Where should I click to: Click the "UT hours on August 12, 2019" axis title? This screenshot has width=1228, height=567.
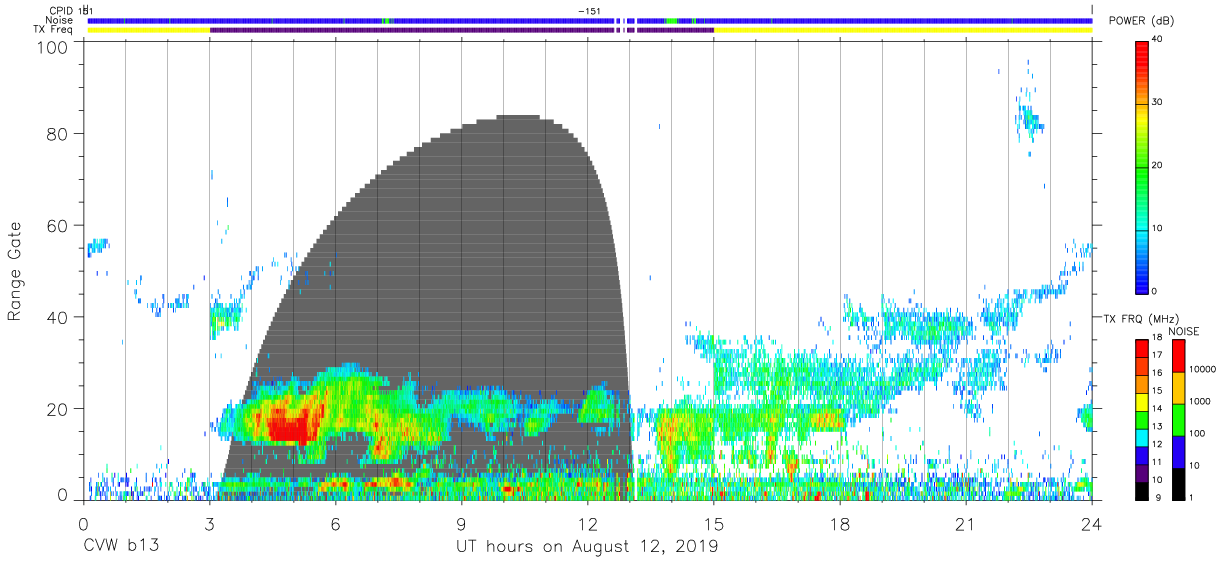click(x=587, y=547)
